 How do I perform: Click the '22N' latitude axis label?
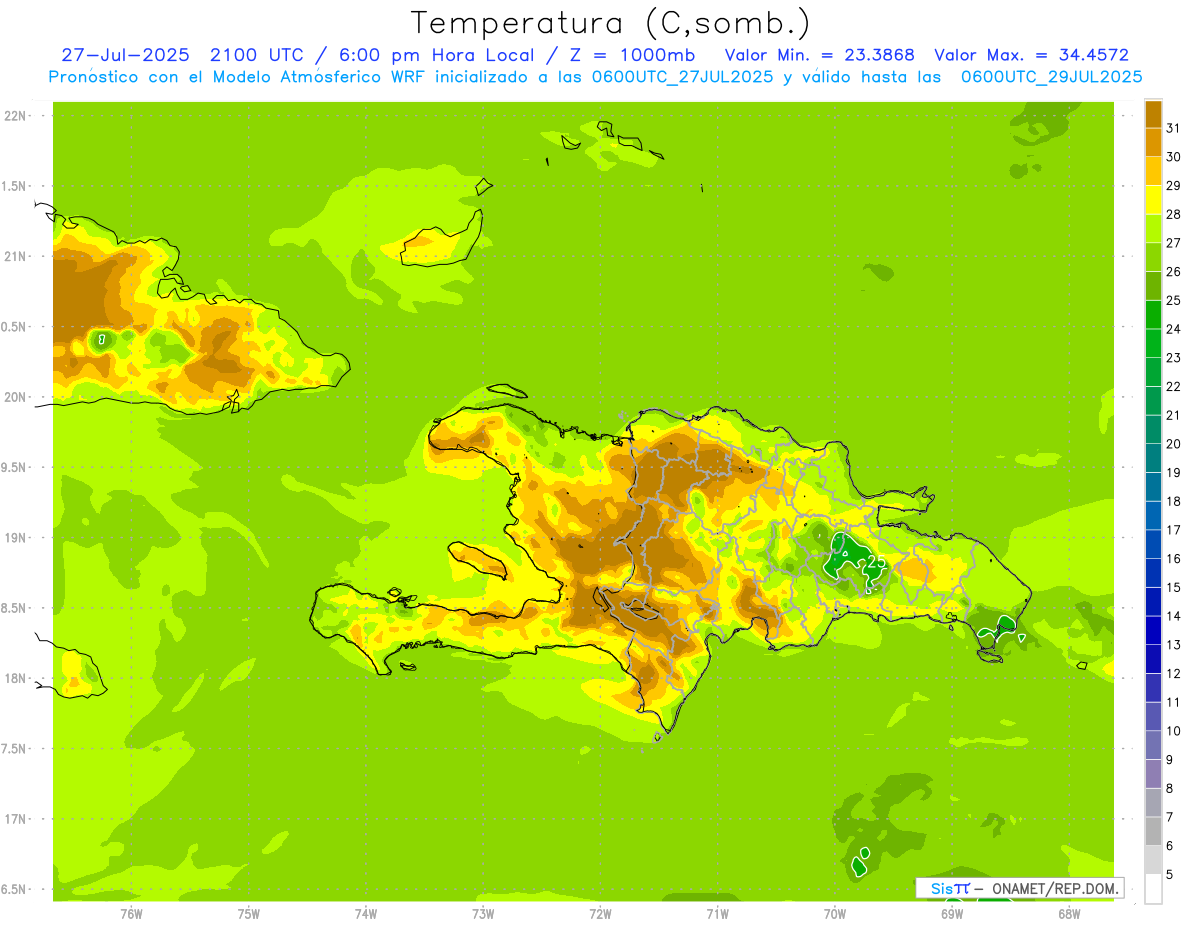point(15,115)
